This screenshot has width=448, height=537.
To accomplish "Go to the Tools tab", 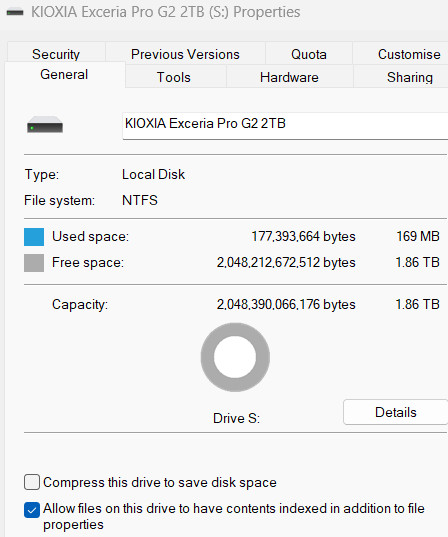I will pyautogui.click(x=174, y=77).
